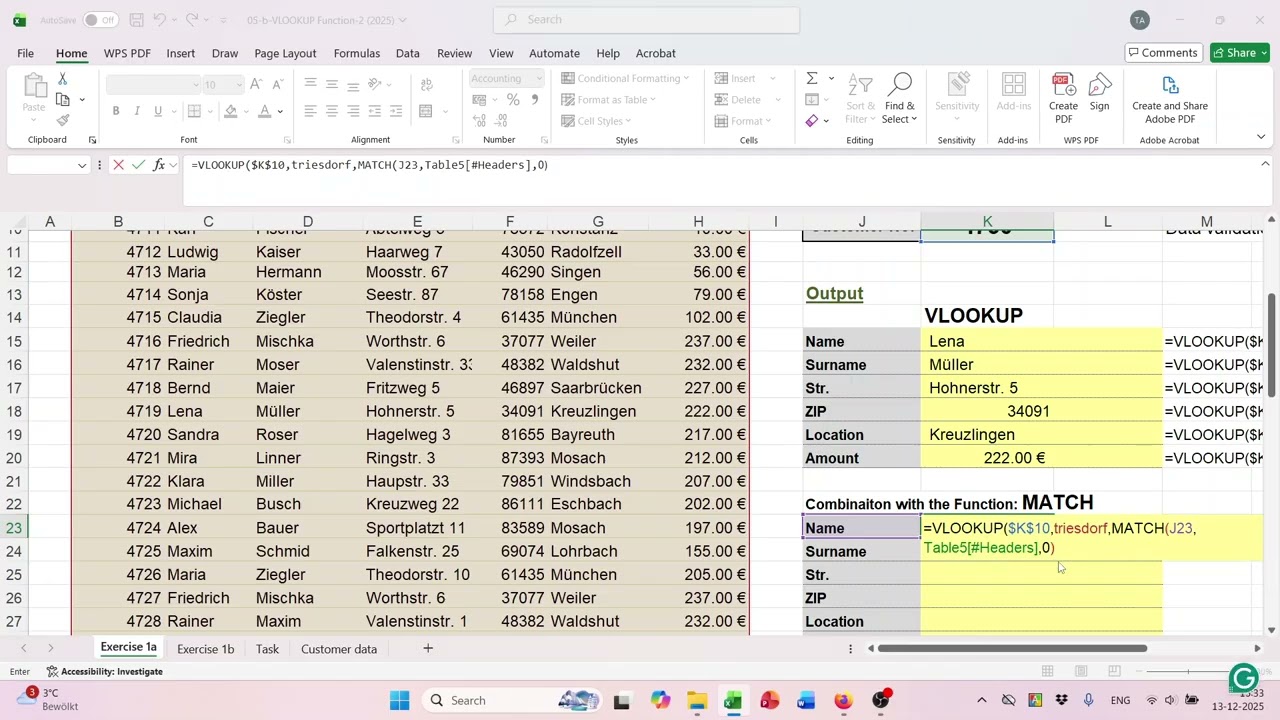This screenshot has height=720, width=1280.
Task: Click the Clear eraser icon
Action: click(x=812, y=121)
